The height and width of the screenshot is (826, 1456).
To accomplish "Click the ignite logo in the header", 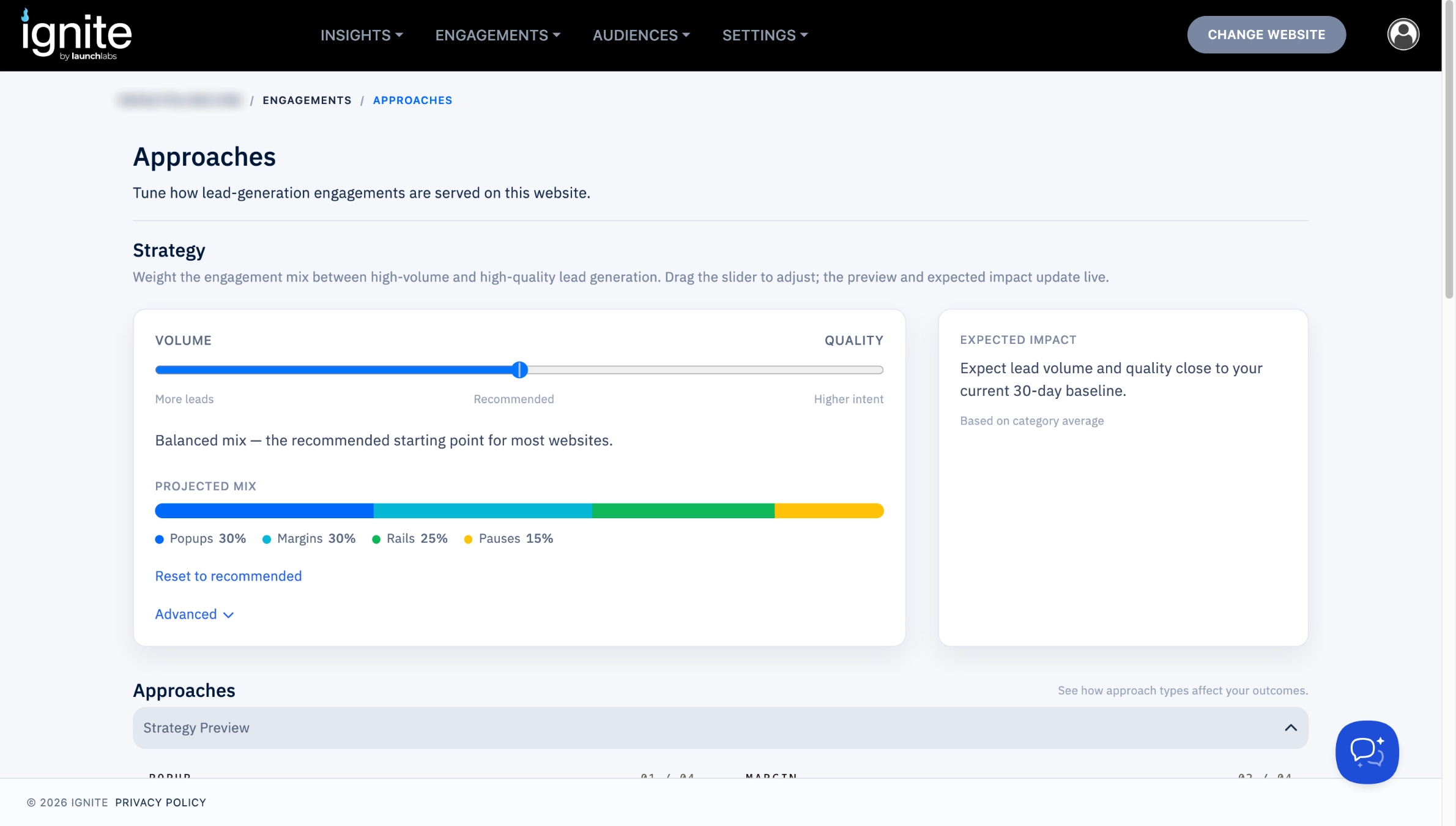I will (x=76, y=35).
